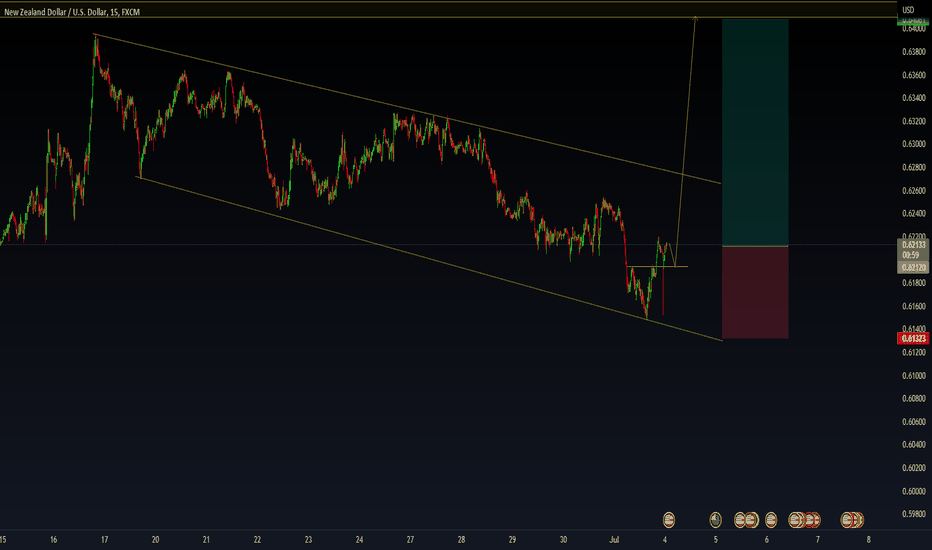Click the 0.59800 price scale label
The width and height of the screenshot is (932, 550).
(x=914, y=514)
